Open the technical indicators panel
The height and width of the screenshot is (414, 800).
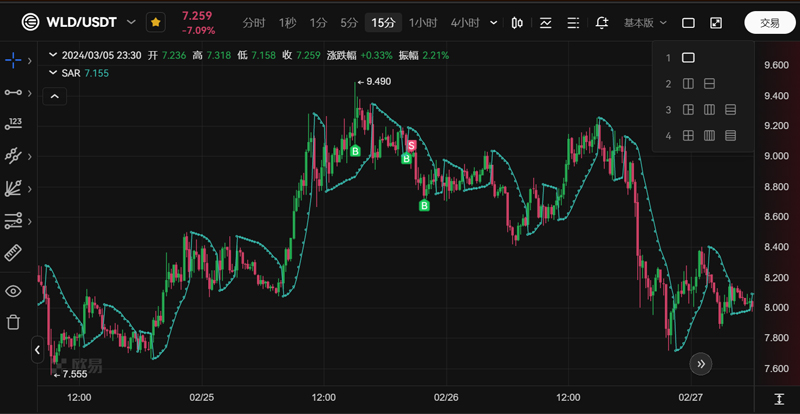[545, 22]
